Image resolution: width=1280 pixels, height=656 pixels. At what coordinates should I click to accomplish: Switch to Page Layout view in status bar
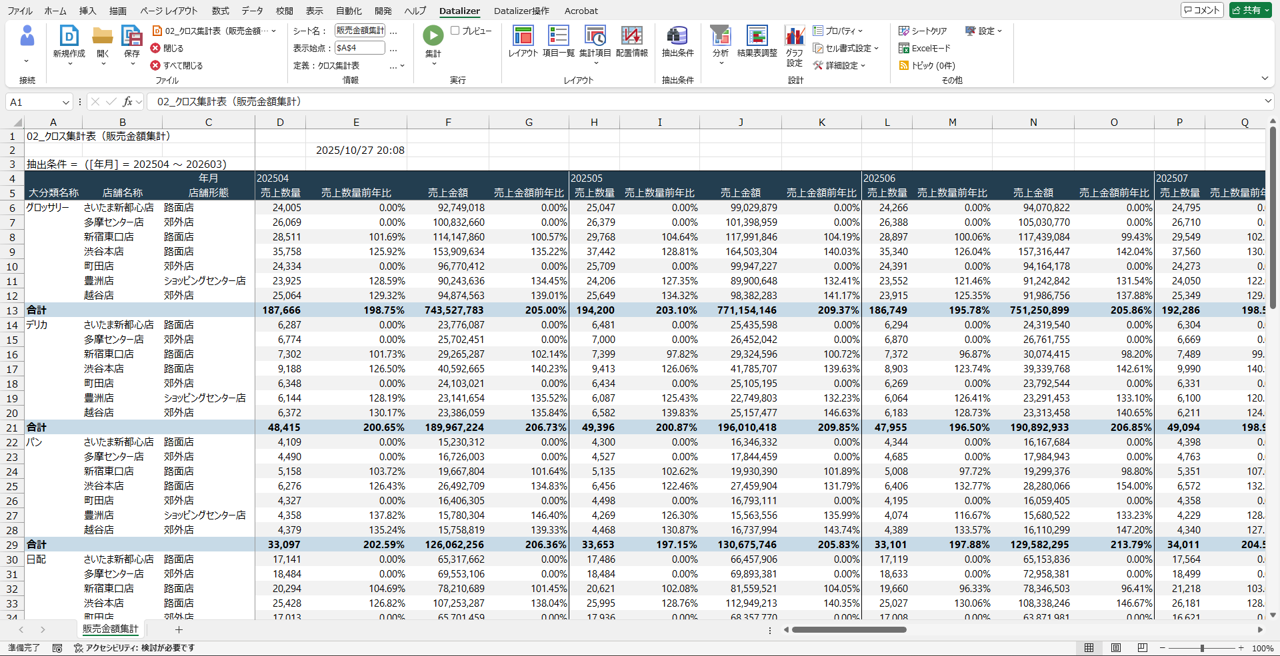click(1116, 648)
